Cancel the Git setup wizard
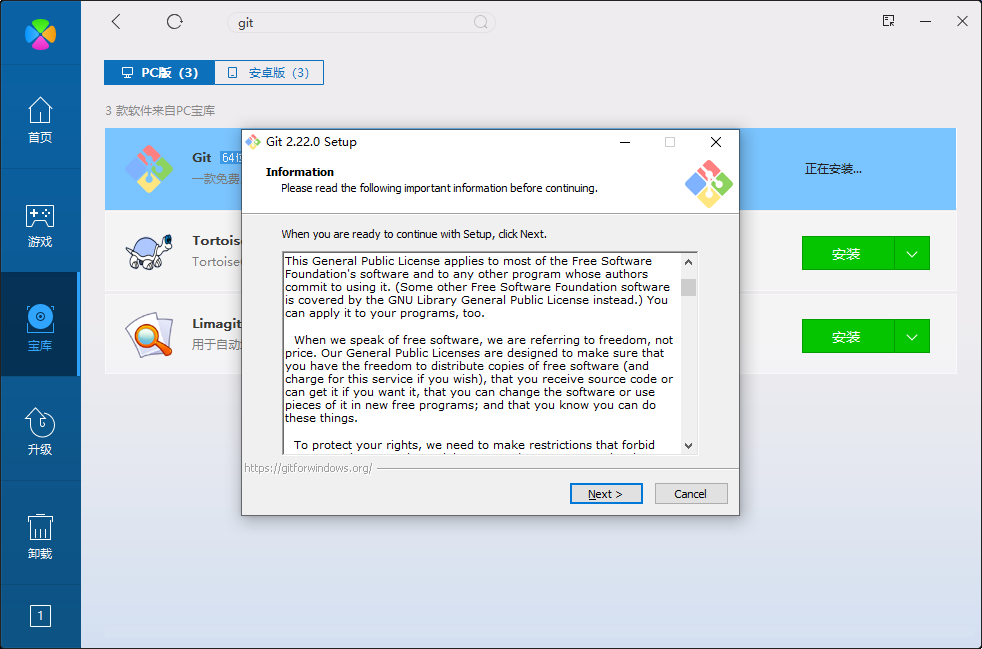 pos(691,494)
